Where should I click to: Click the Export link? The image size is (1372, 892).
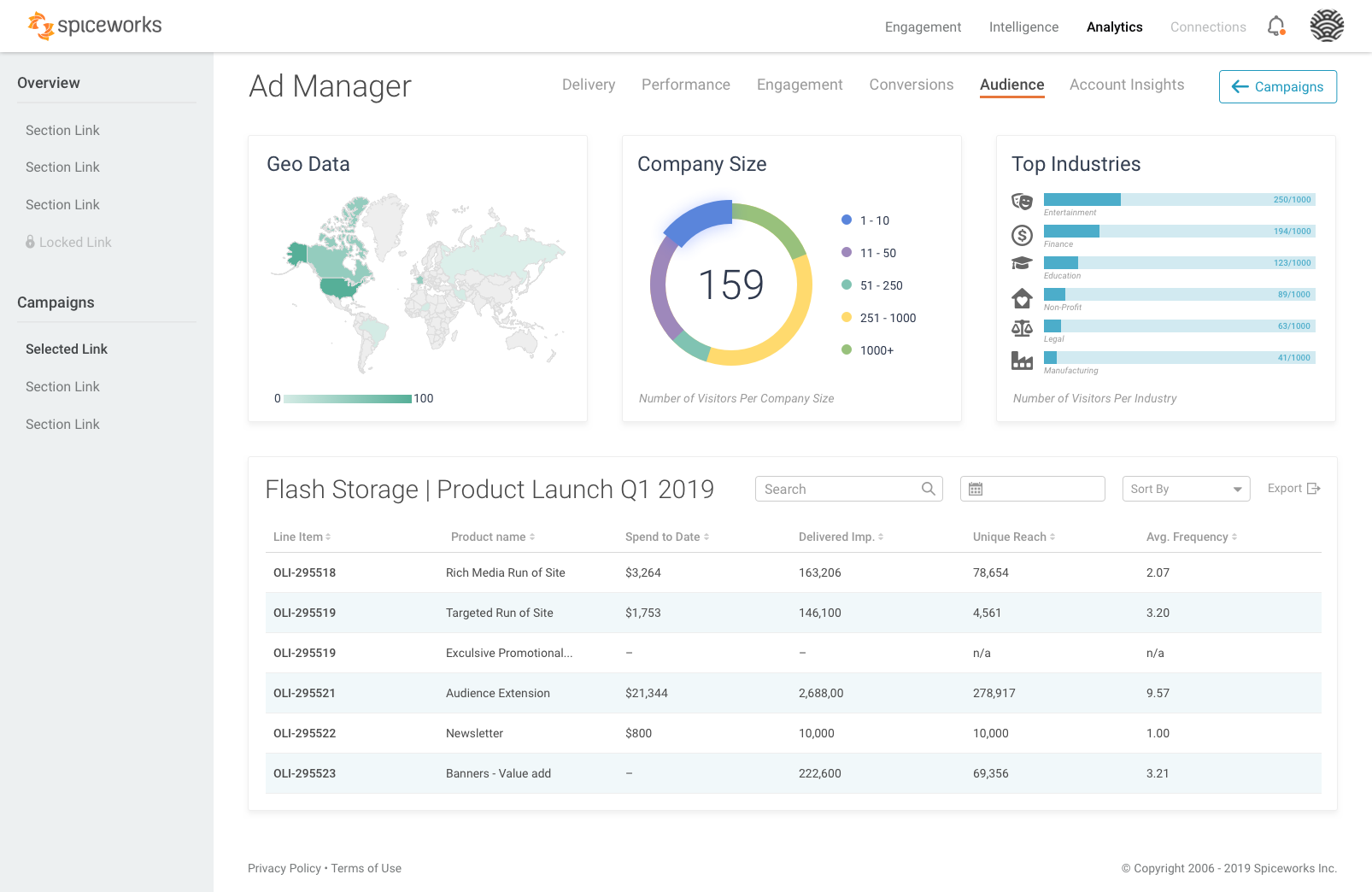click(1293, 489)
